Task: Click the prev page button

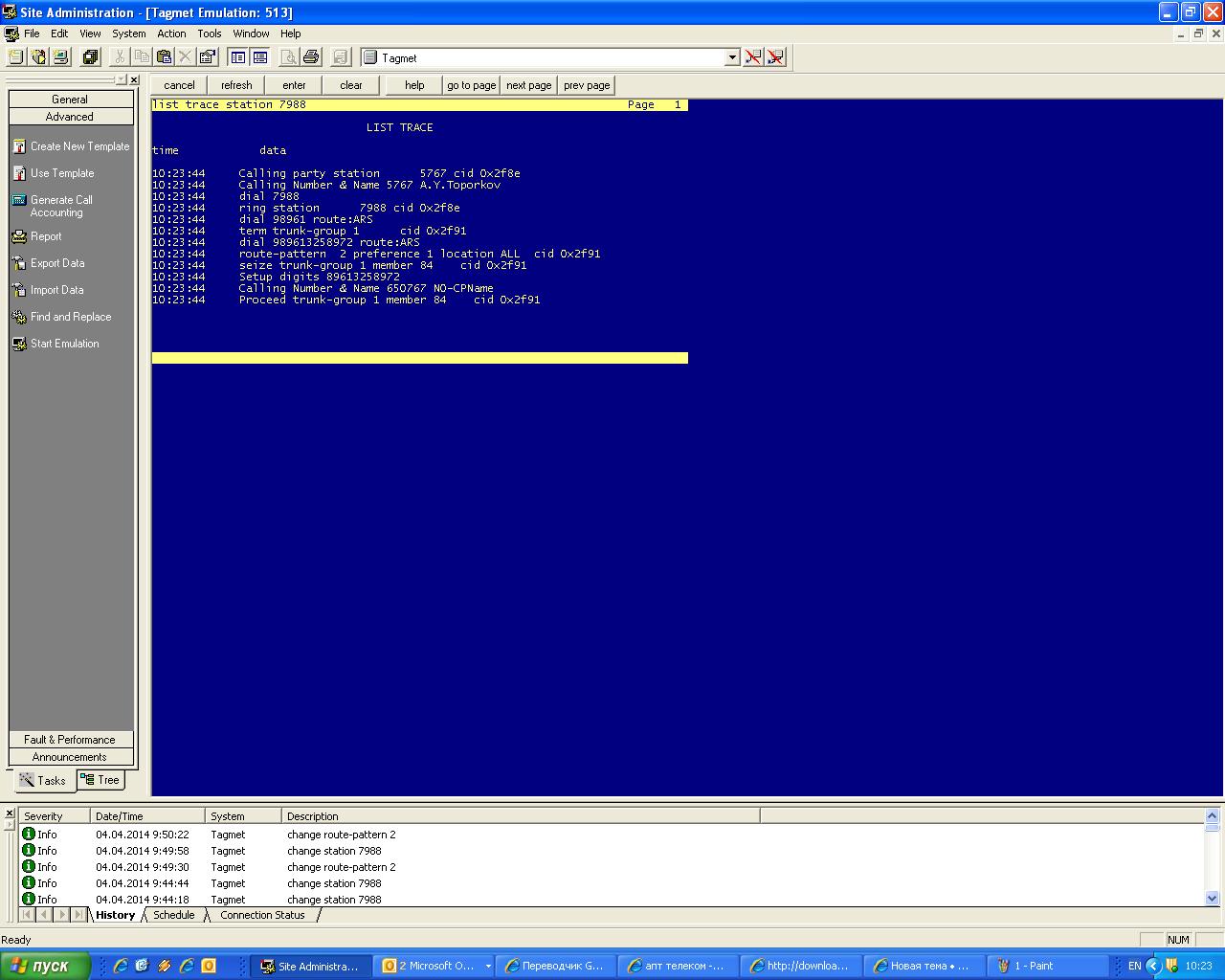Action: 587,85
